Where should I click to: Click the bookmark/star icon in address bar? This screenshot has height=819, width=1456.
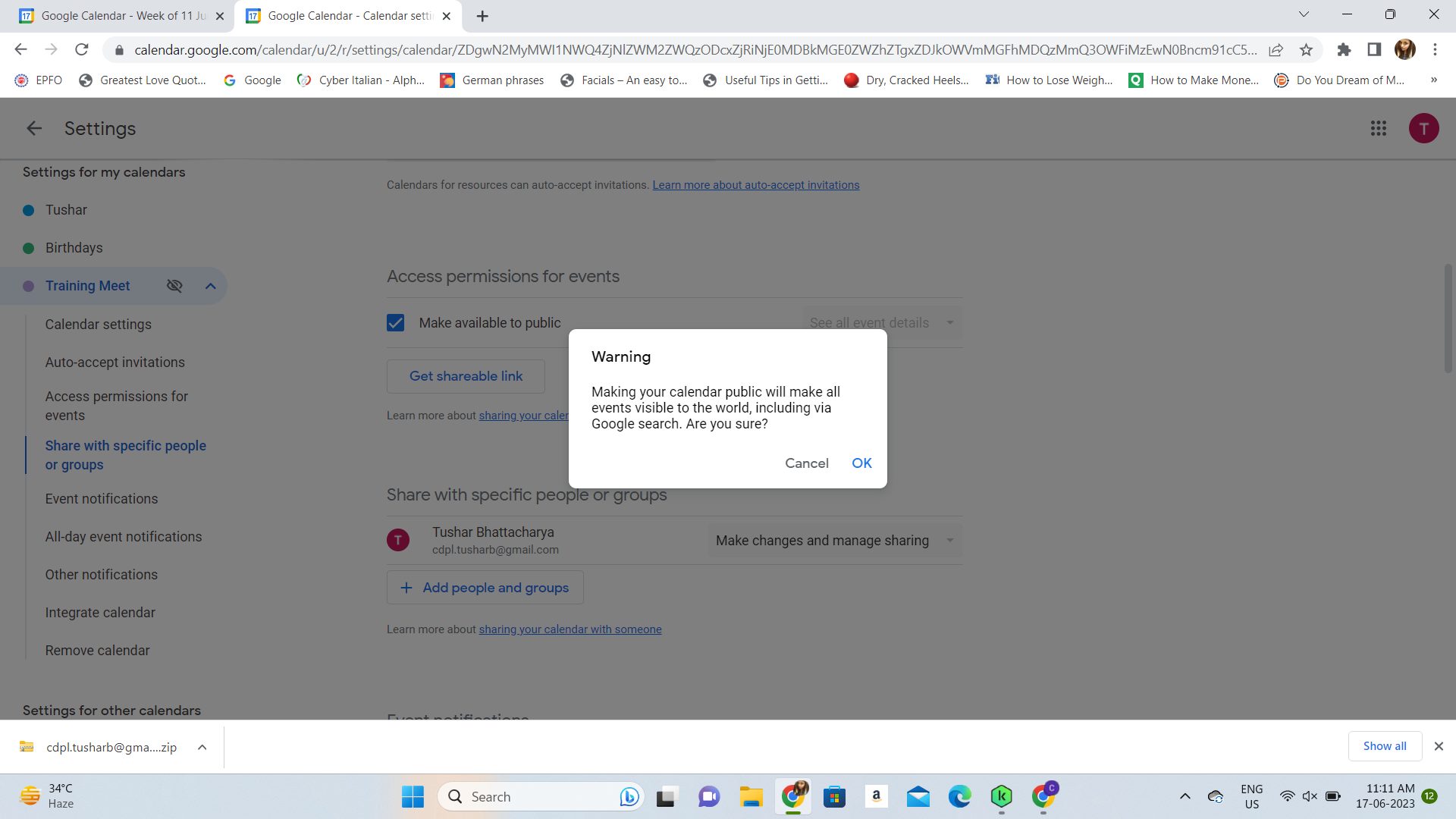(1307, 49)
